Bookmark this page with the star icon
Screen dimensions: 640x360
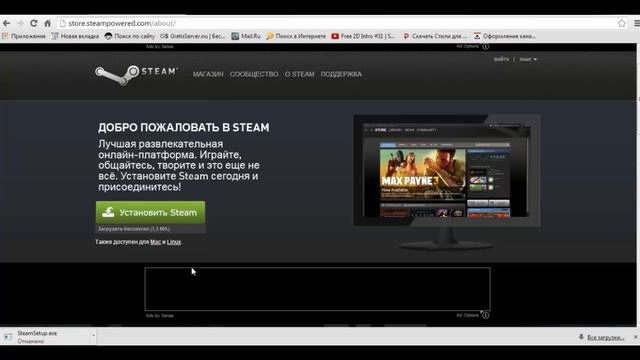(x=621, y=24)
